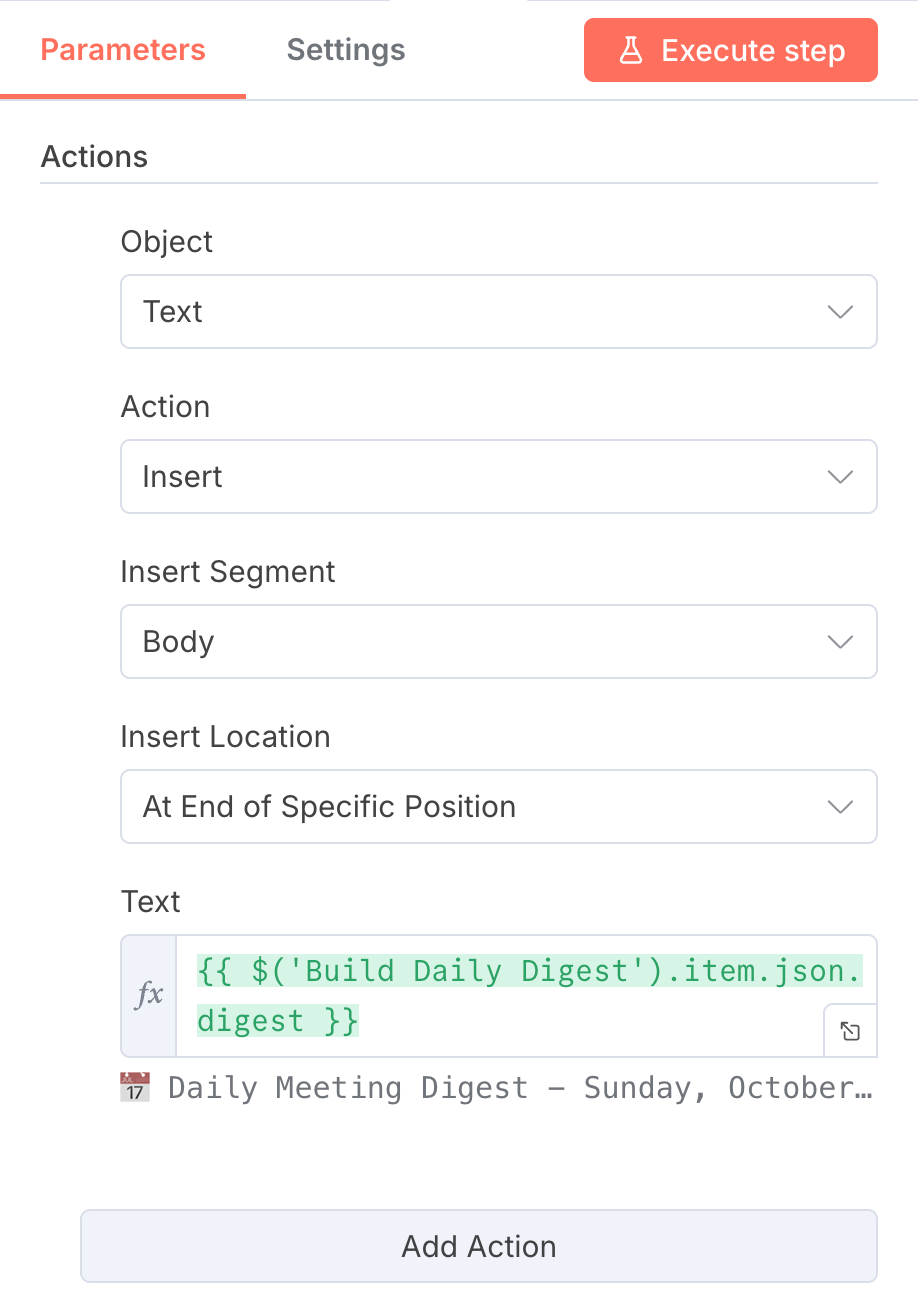Click the Actions section heading
The height and width of the screenshot is (1312, 918).
coord(94,157)
